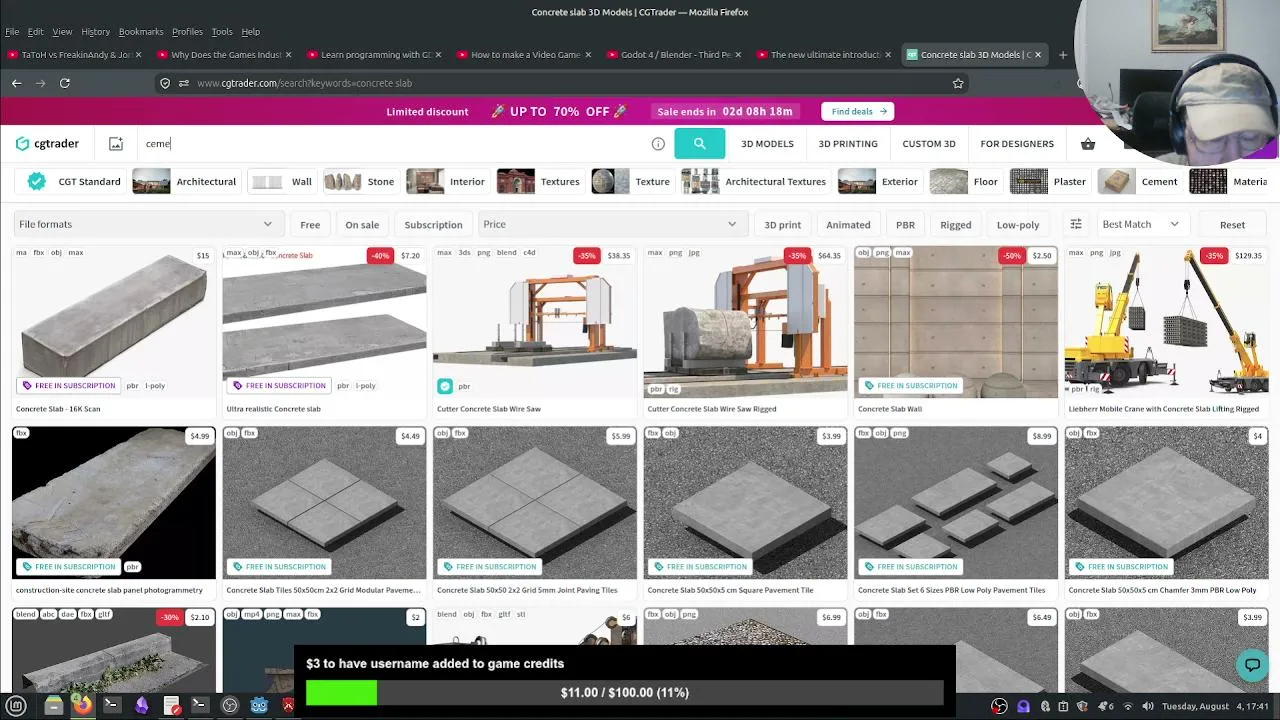Open the shopping basket

(1088, 144)
